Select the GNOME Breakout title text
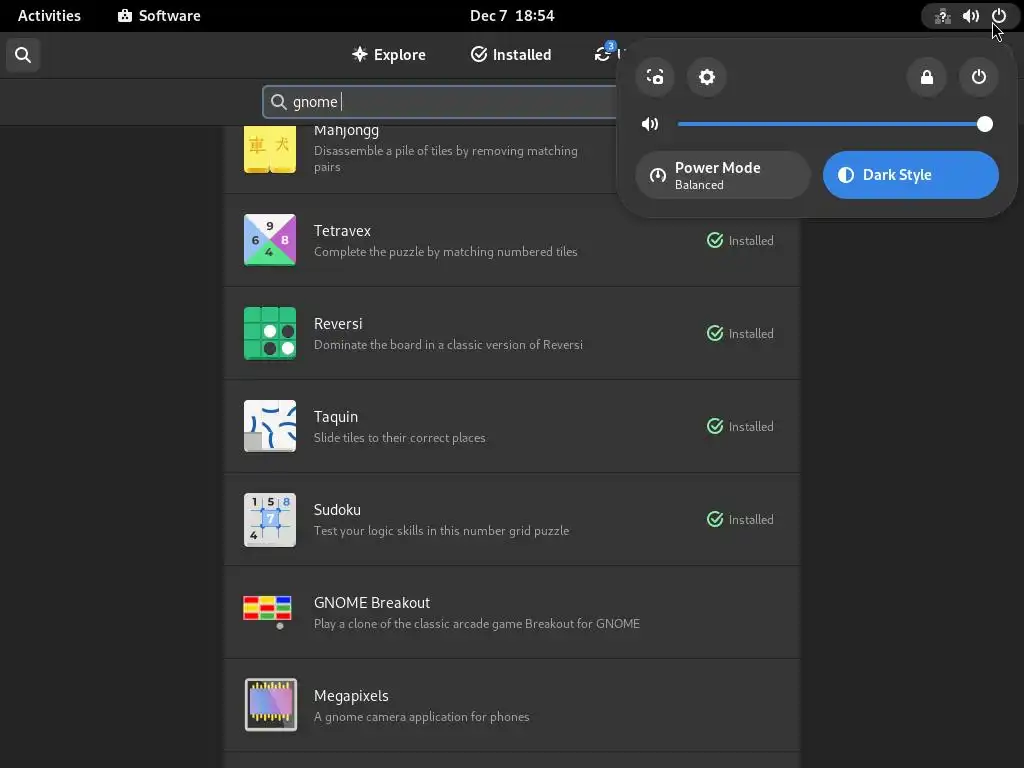1024x768 pixels. click(372, 603)
